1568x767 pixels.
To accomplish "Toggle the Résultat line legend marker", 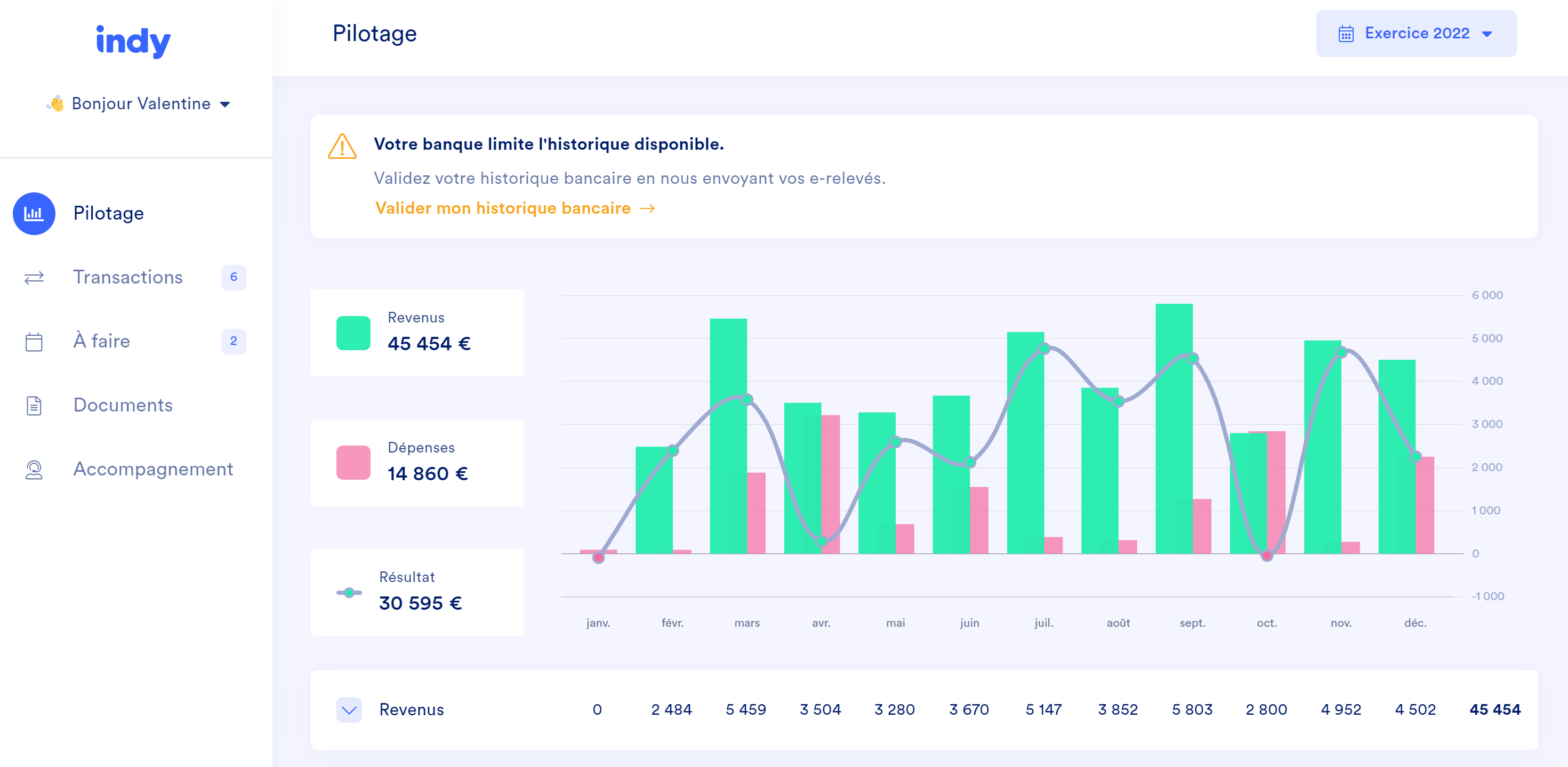I will pyautogui.click(x=349, y=592).
